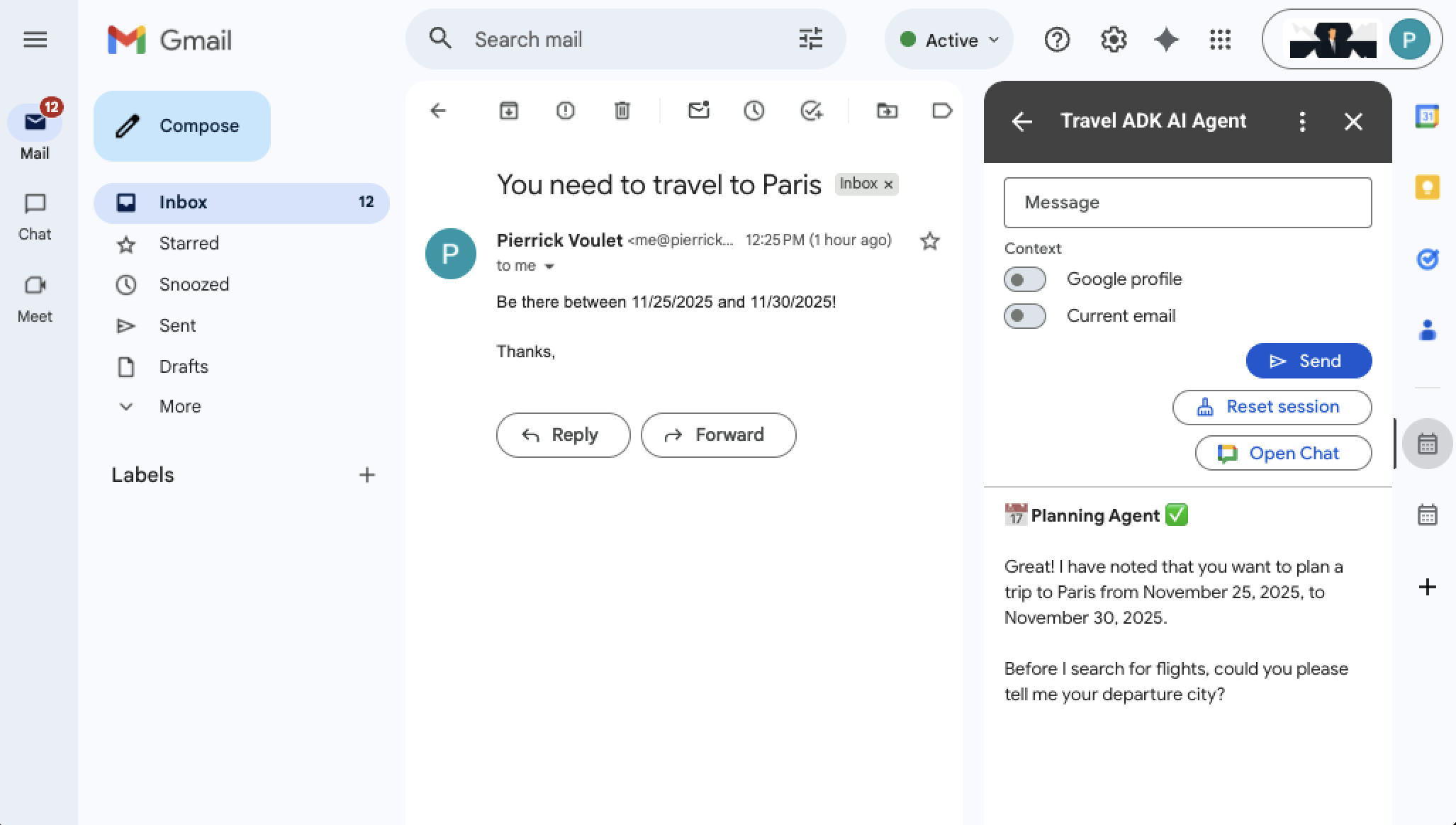Add the email to Tasks
Viewport: 1456px width, 825px height.
[x=812, y=111]
